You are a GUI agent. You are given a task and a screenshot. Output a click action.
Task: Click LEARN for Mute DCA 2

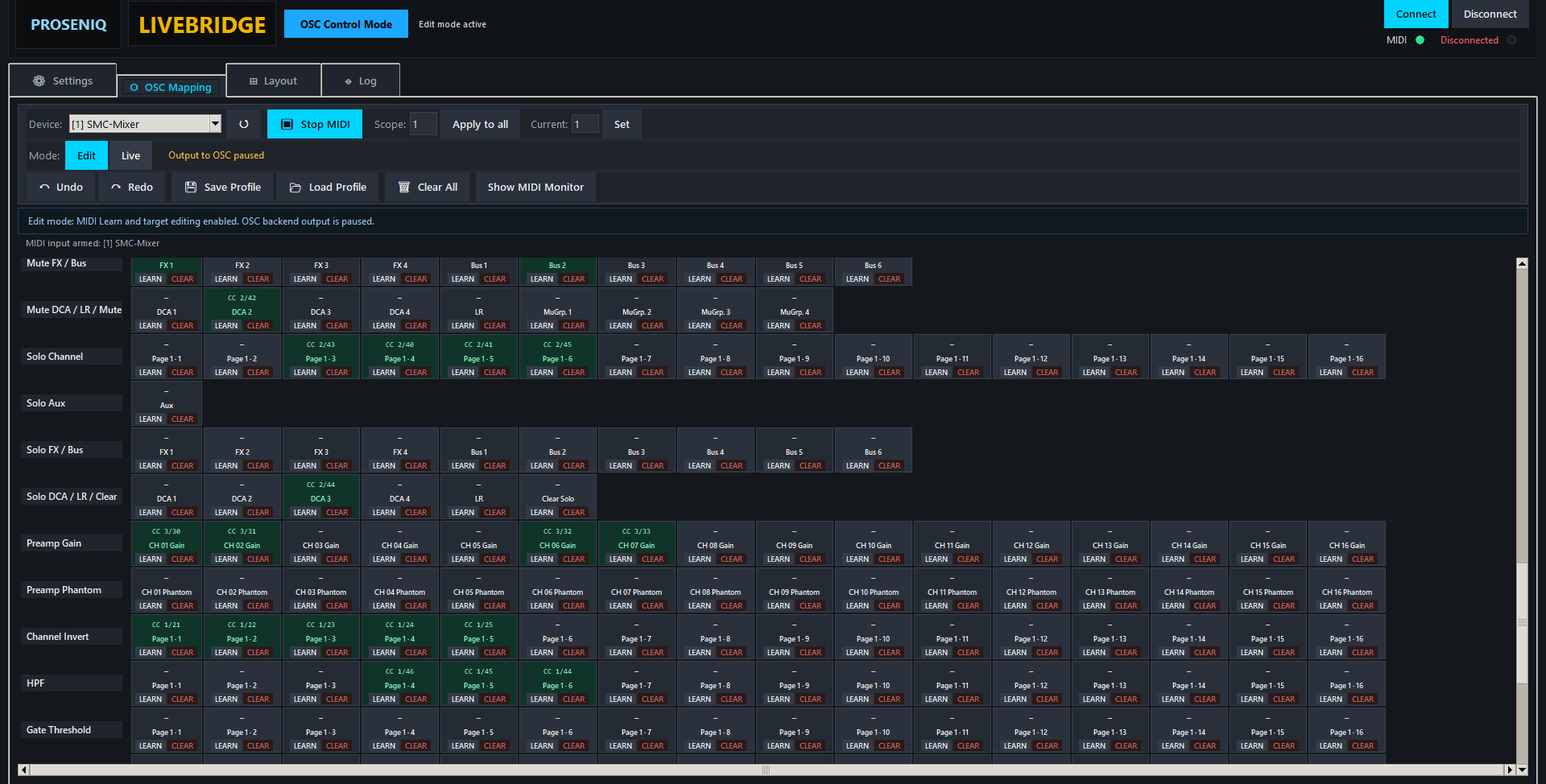(226, 326)
